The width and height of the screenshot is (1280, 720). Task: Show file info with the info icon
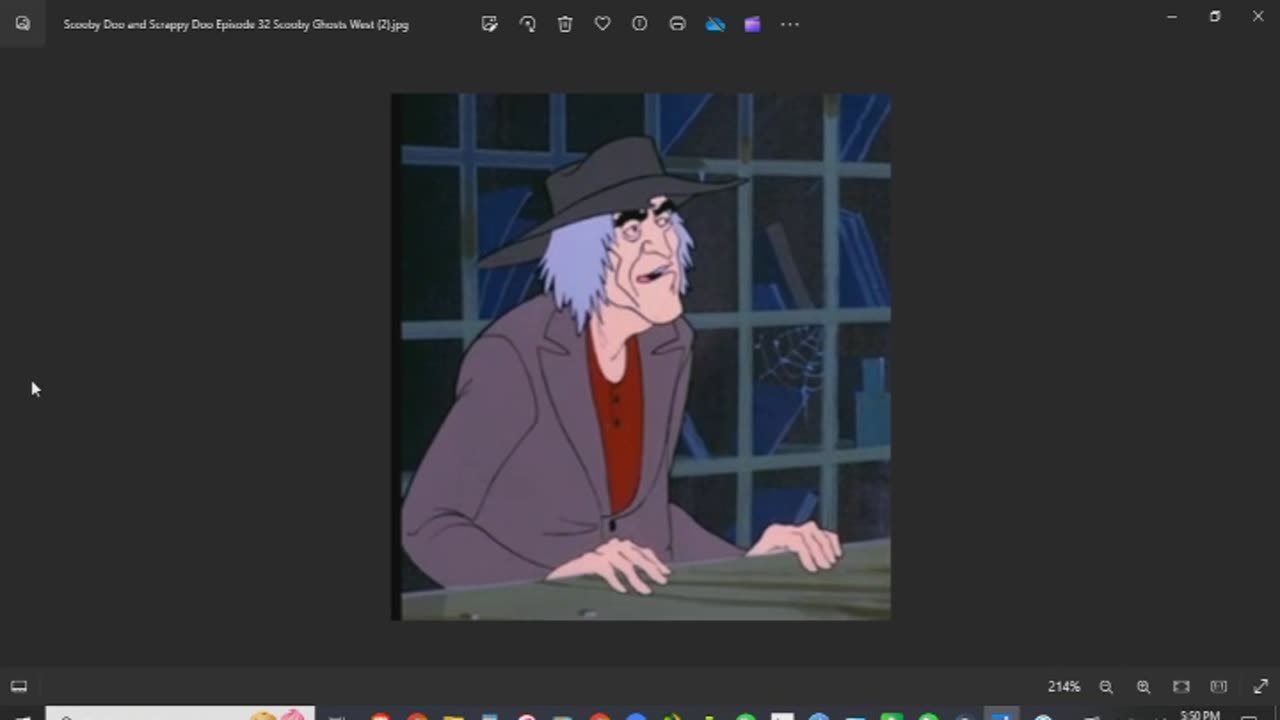pos(640,24)
